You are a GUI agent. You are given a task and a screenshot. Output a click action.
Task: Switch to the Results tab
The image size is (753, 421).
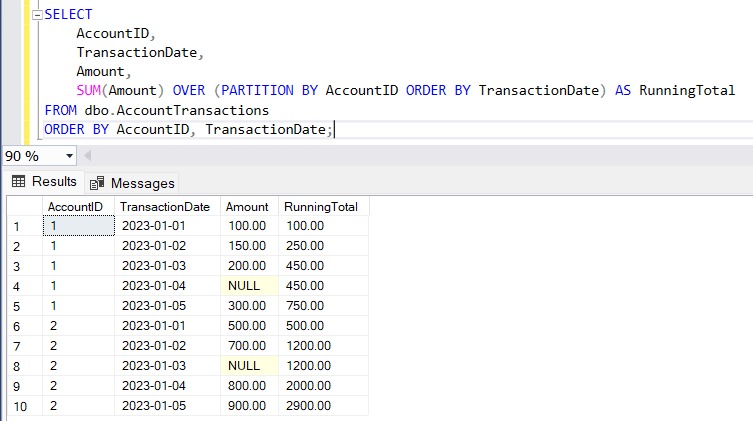tap(44, 181)
